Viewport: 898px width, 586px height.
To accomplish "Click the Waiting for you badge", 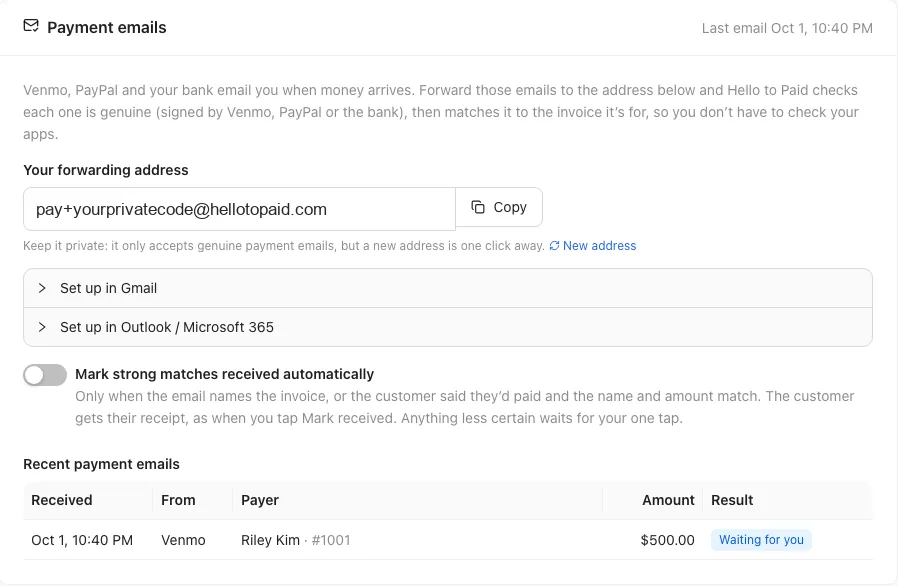I will click(761, 540).
